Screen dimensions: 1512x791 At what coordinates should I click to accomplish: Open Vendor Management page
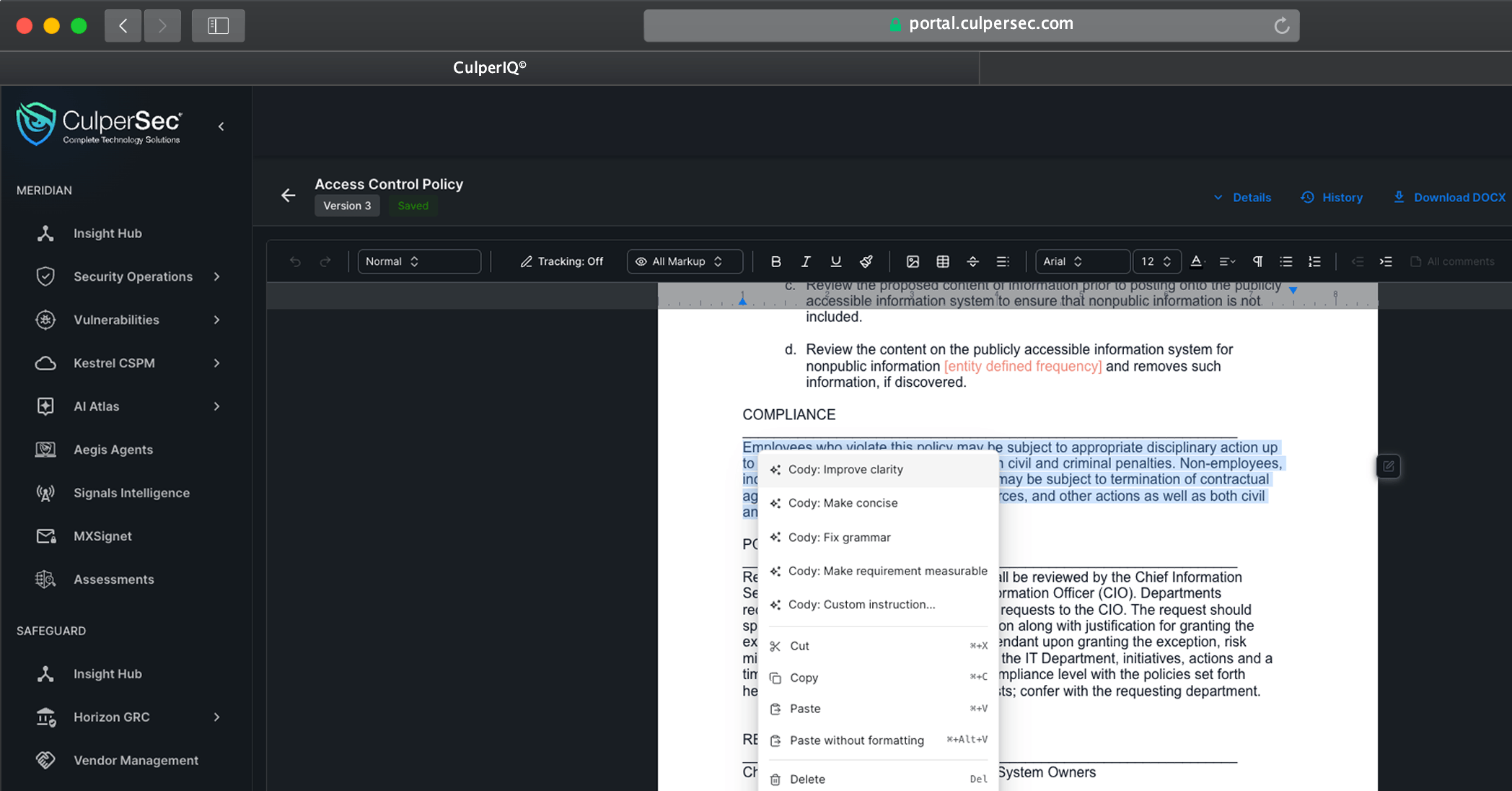tap(136, 760)
